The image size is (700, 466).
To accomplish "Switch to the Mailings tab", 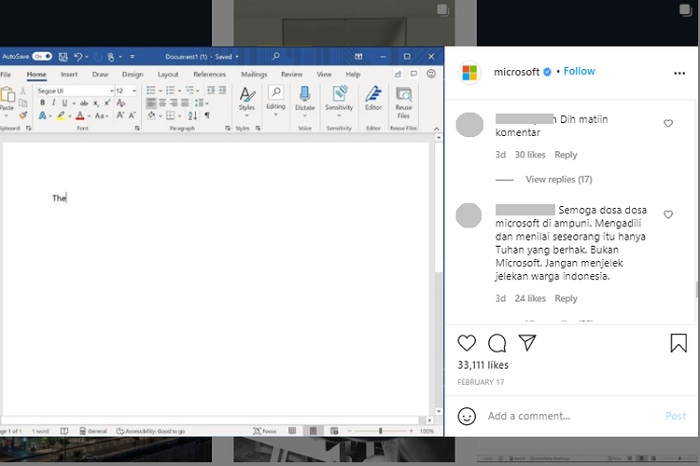I will click(x=254, y=75).
